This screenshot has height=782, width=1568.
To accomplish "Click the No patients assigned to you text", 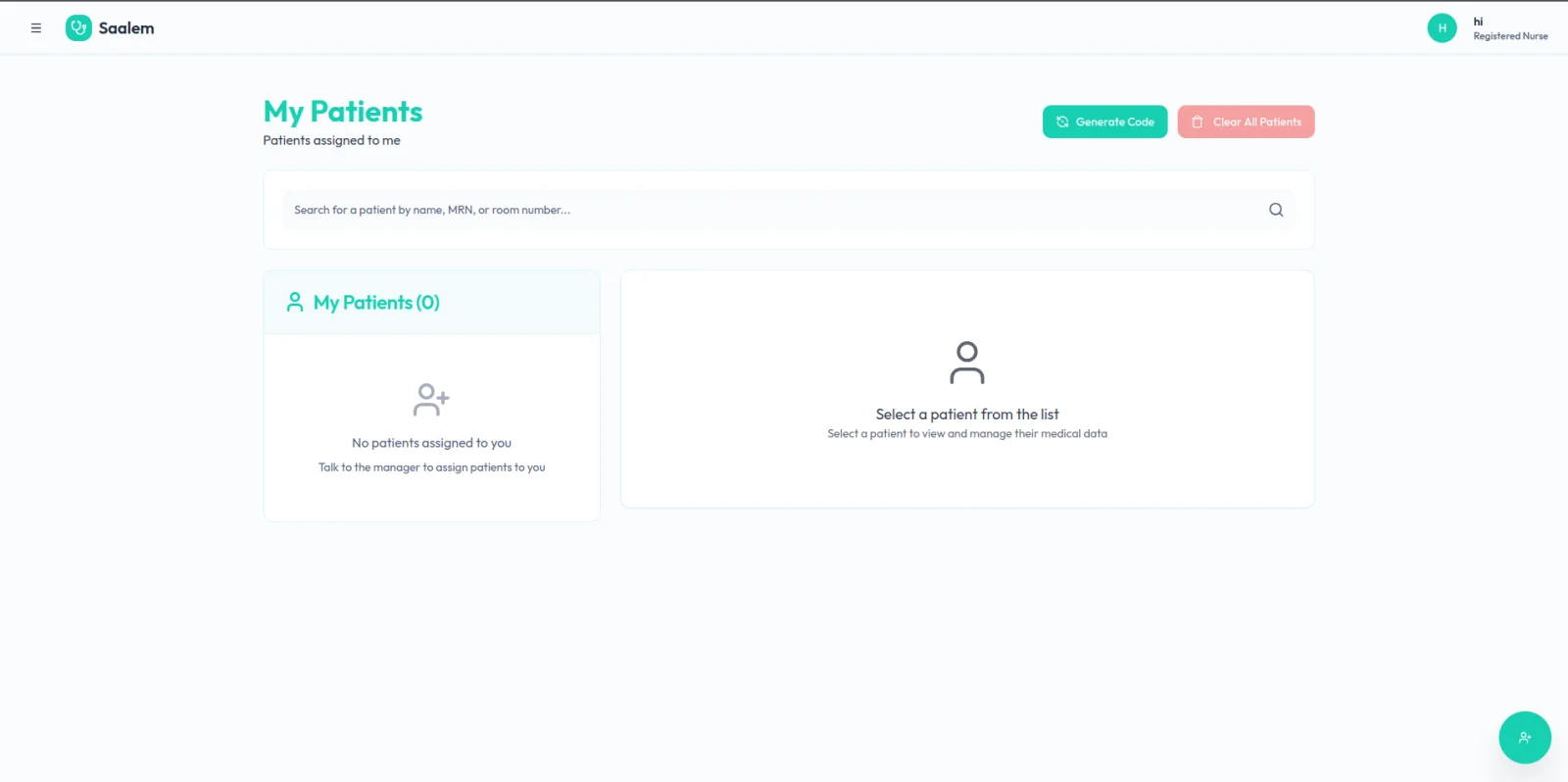I will pos(431,443).
